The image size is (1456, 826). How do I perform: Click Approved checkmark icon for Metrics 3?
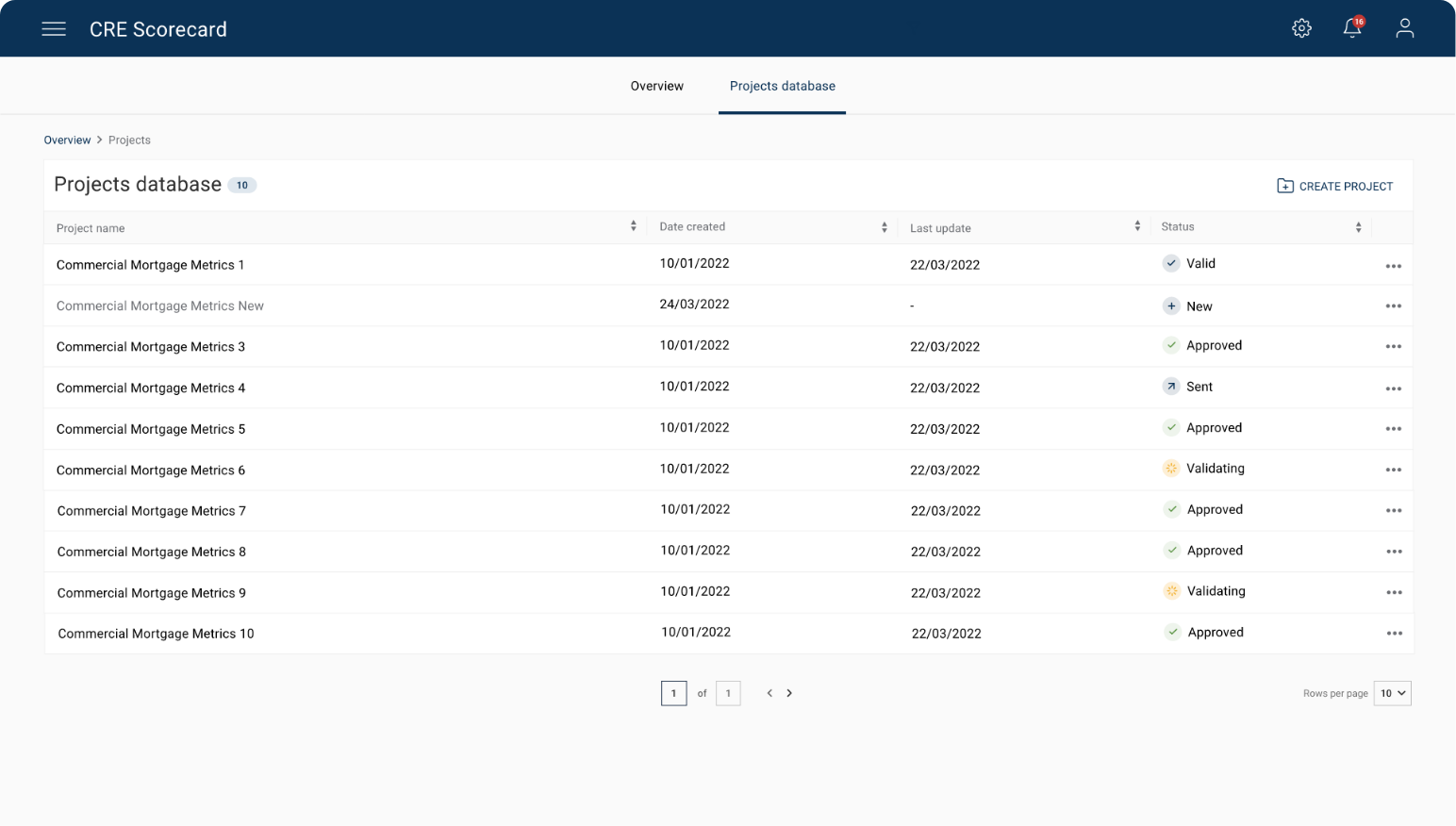pyautogui.click(x=1170, y=345)
